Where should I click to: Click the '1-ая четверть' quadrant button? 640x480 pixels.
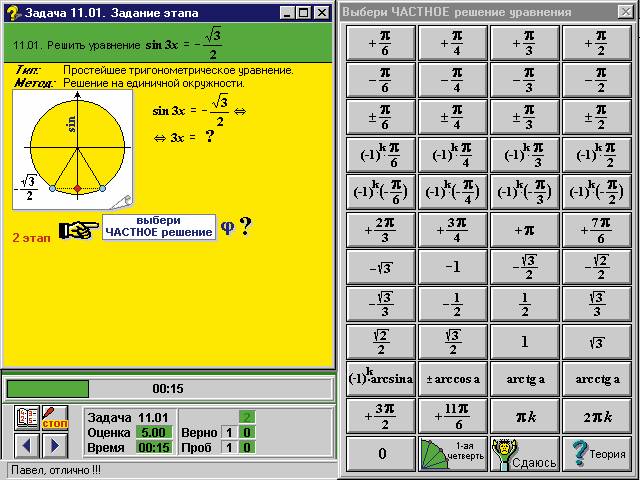pyautogui.click(x=452, y=453)
